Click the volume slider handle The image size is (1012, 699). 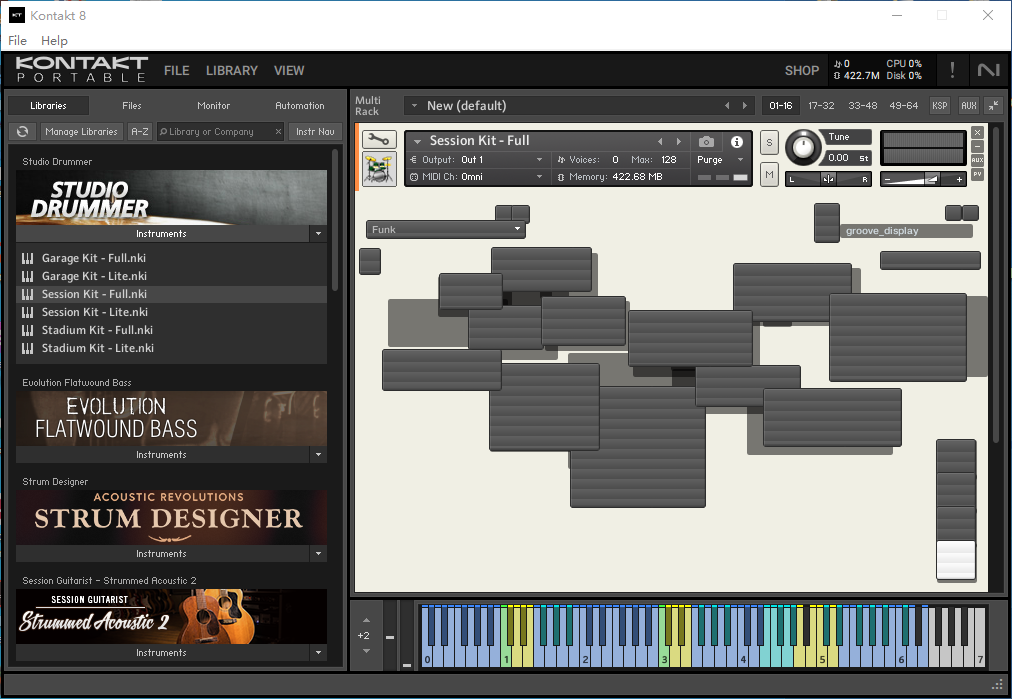click(931, 179)
